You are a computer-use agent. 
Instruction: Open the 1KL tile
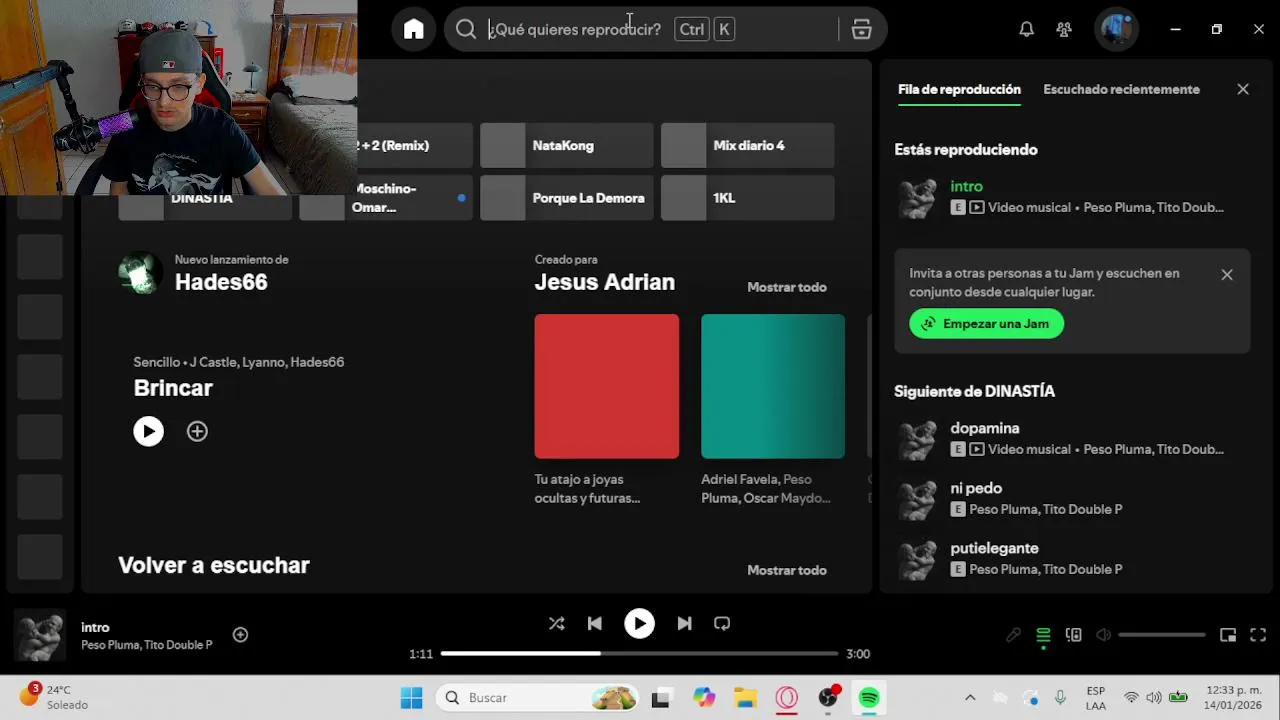748,198
